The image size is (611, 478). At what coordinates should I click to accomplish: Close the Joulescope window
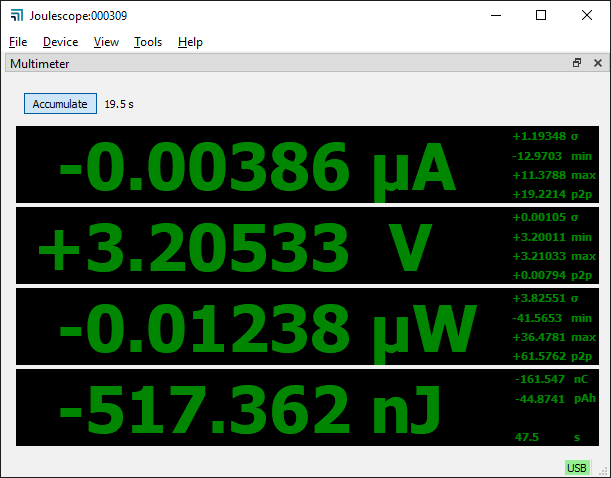587,16
